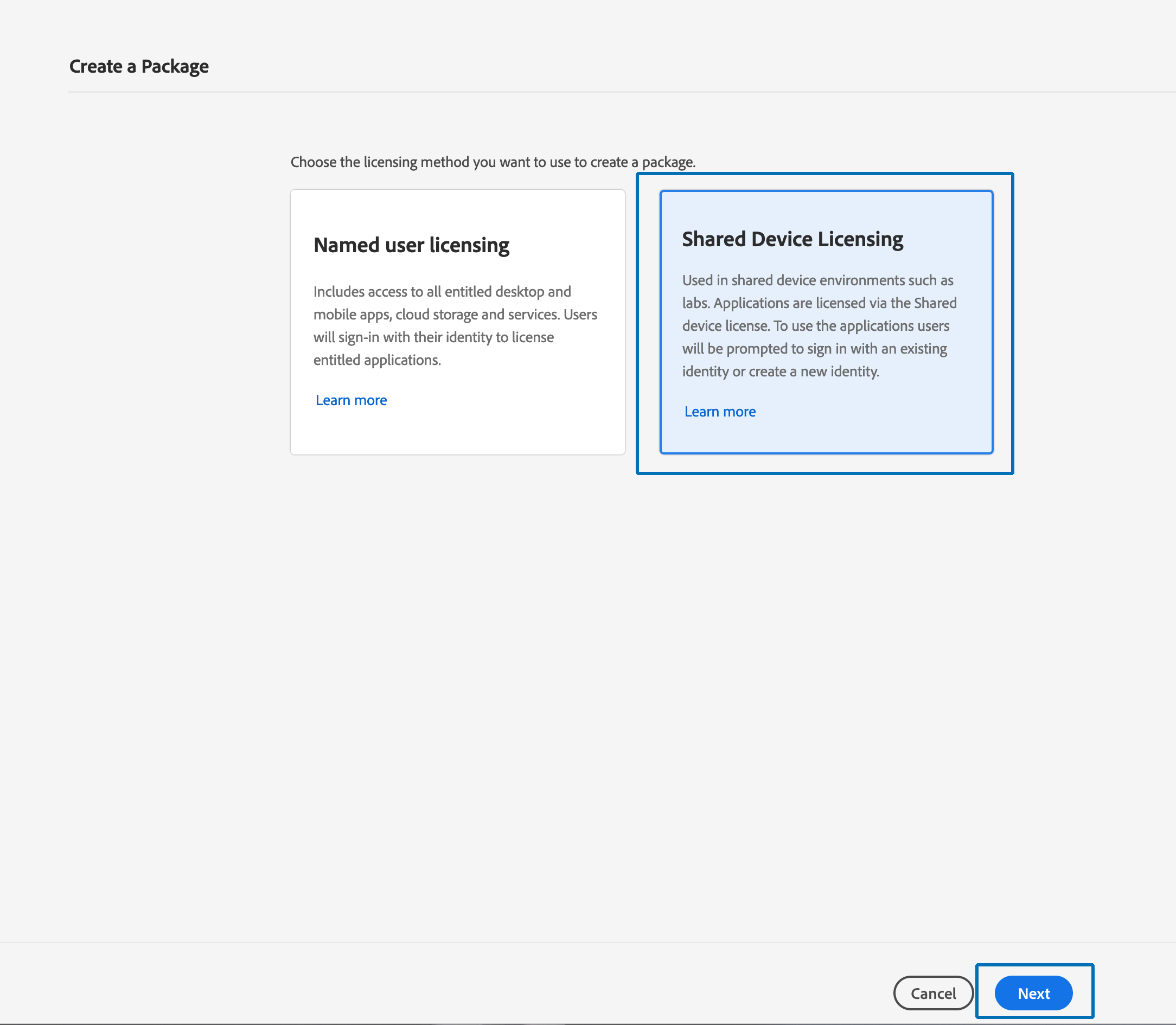Open Learn more under Named user licensing
This screenshot has width=1176, height=1025.
[x=351, y=400]
